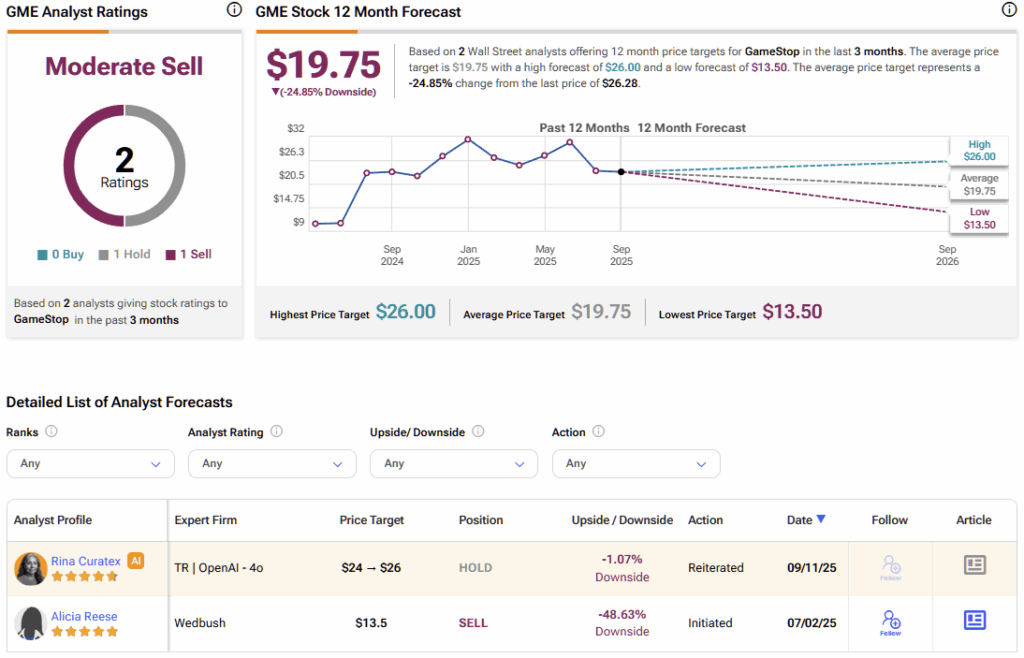Click the Expert Firm column header
Viewport: 1024px width, 658px height.
tap(206, 520)
